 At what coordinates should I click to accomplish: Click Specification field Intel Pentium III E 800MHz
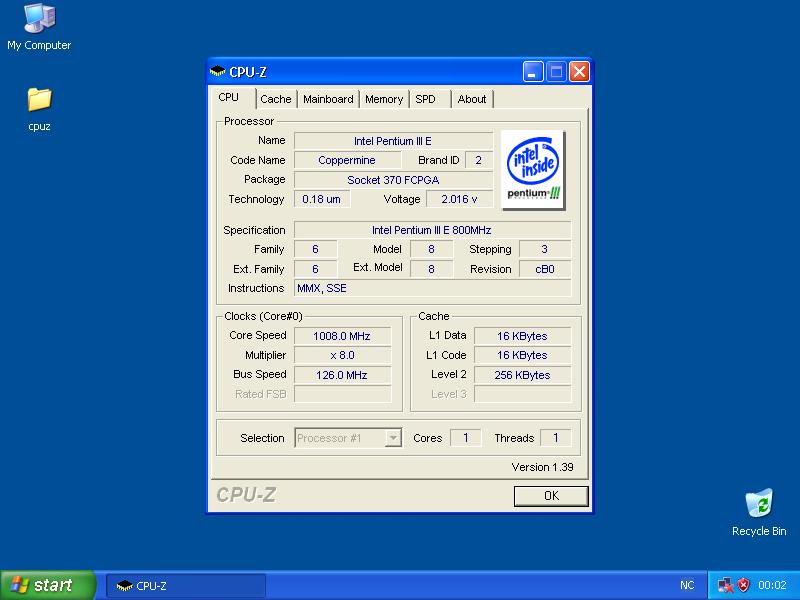(432, 230)
